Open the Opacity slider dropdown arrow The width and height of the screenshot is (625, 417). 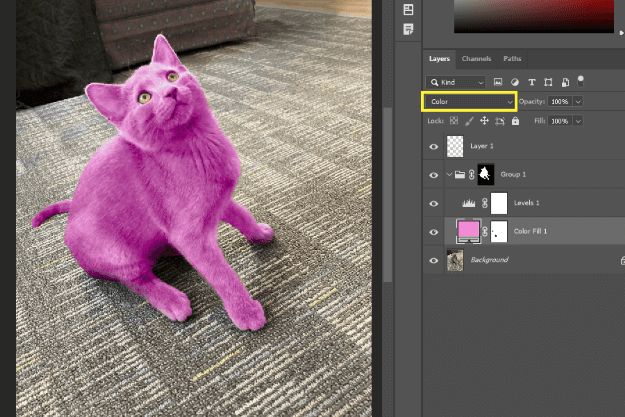tap(578, 102)
